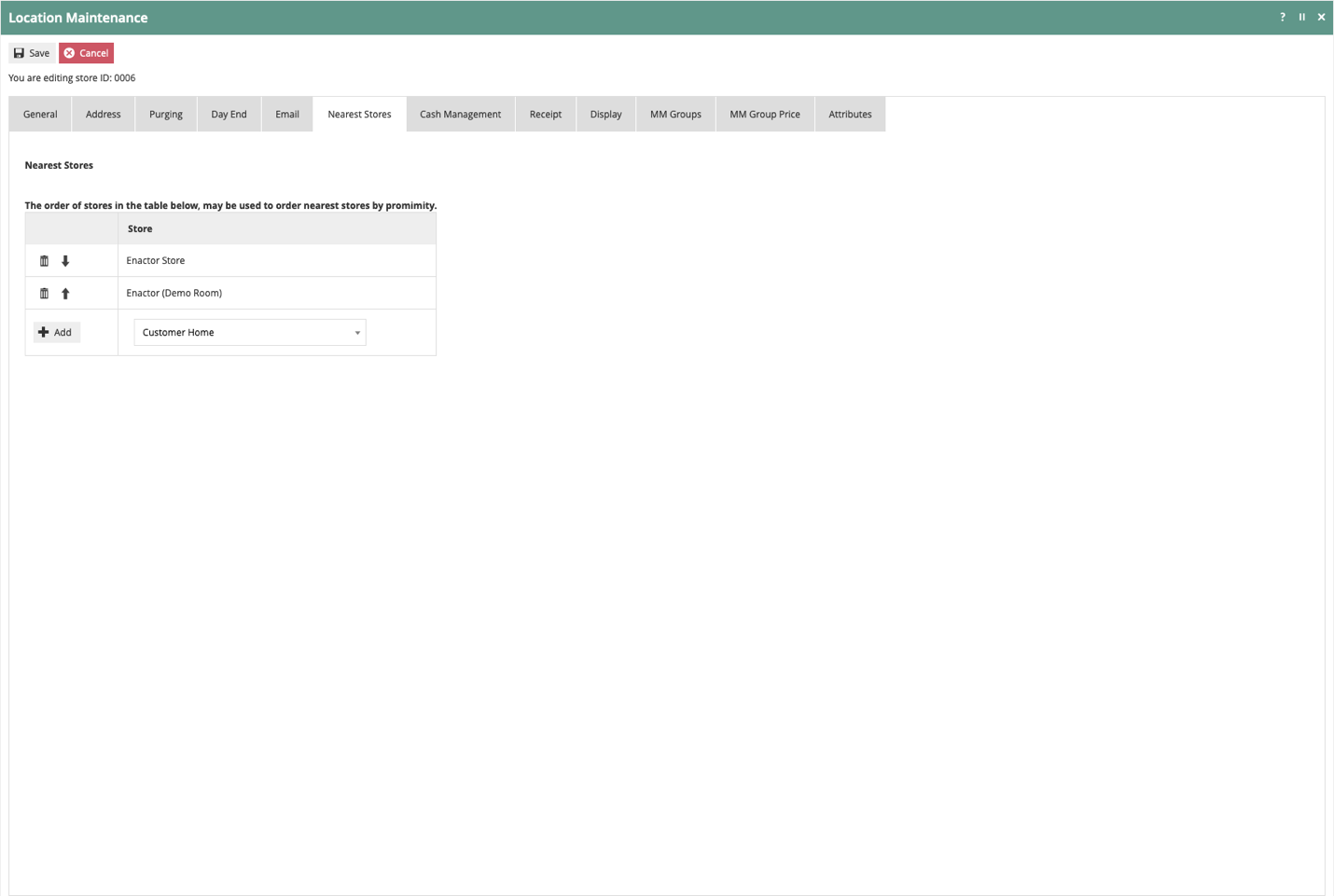This screenshot has height=896, width=1334.
Task: Open the Display tab
Action: [606, 115]
